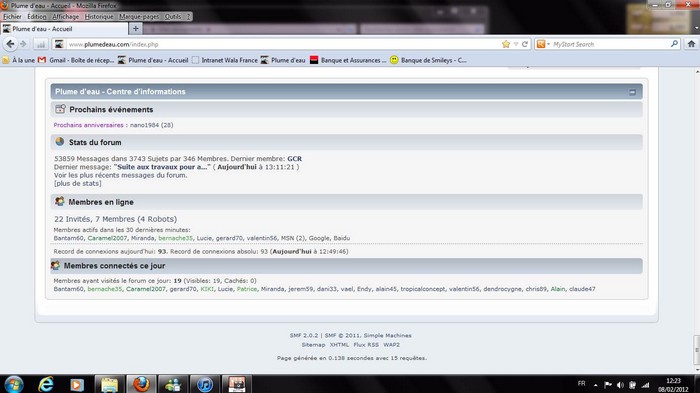Open last message Suite aux travaux pour a...
Image resolution: width=700 pixels, height=393 pixels.
pyautogui.click(x=162, y=167)
